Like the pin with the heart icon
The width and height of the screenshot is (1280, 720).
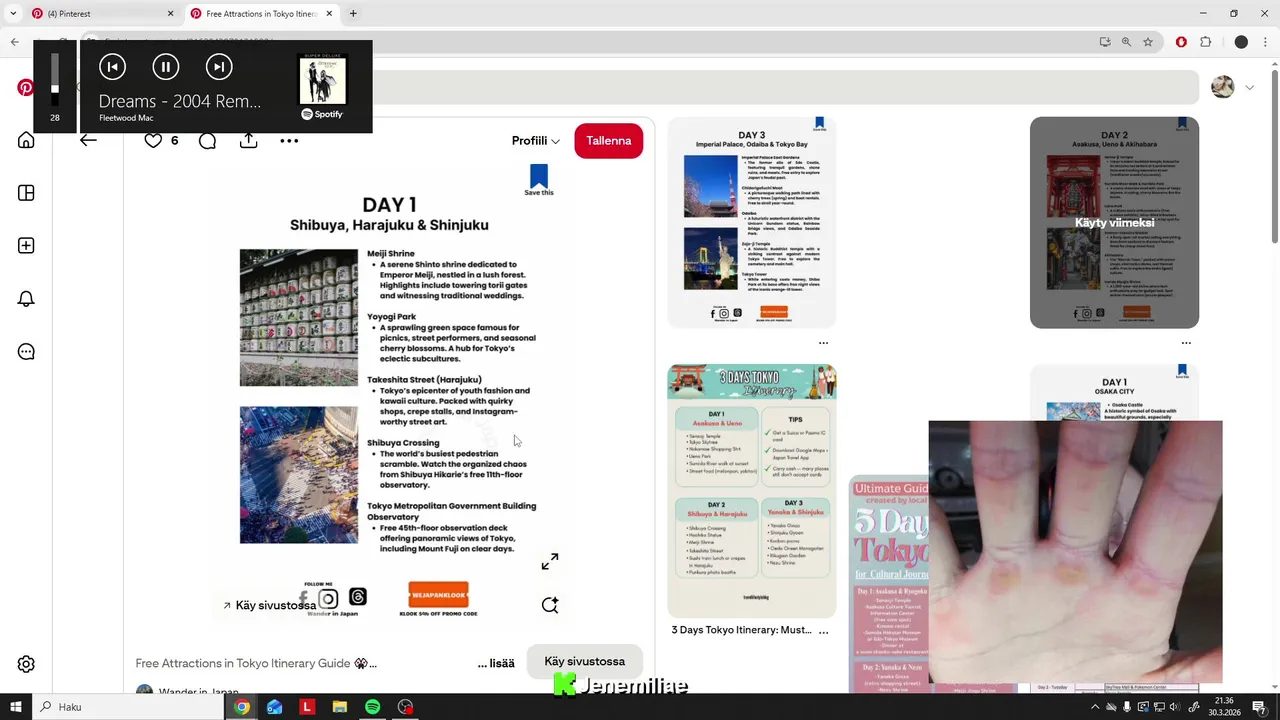(153, 141)
